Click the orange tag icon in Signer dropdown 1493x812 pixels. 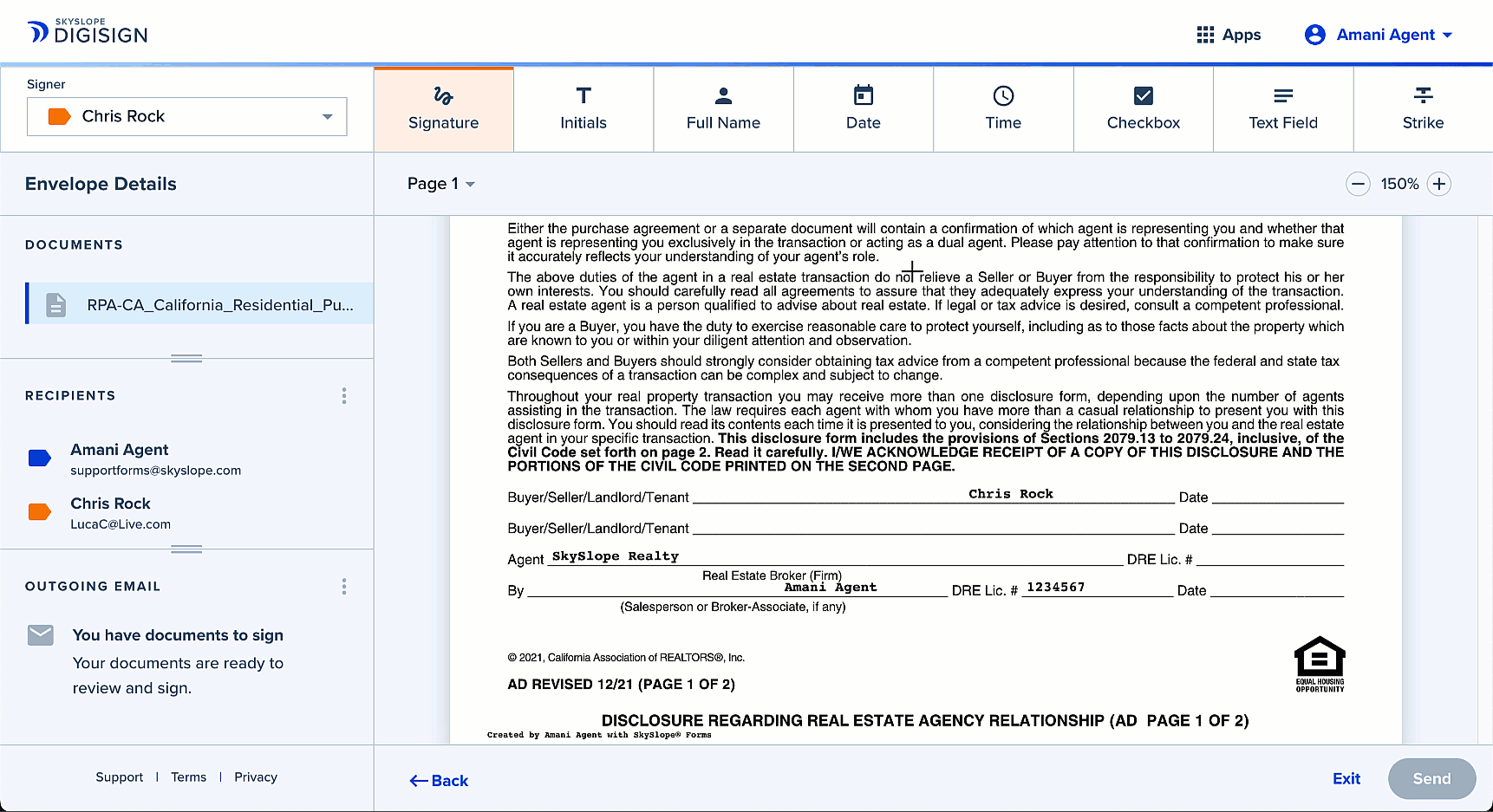pos(59,116)
